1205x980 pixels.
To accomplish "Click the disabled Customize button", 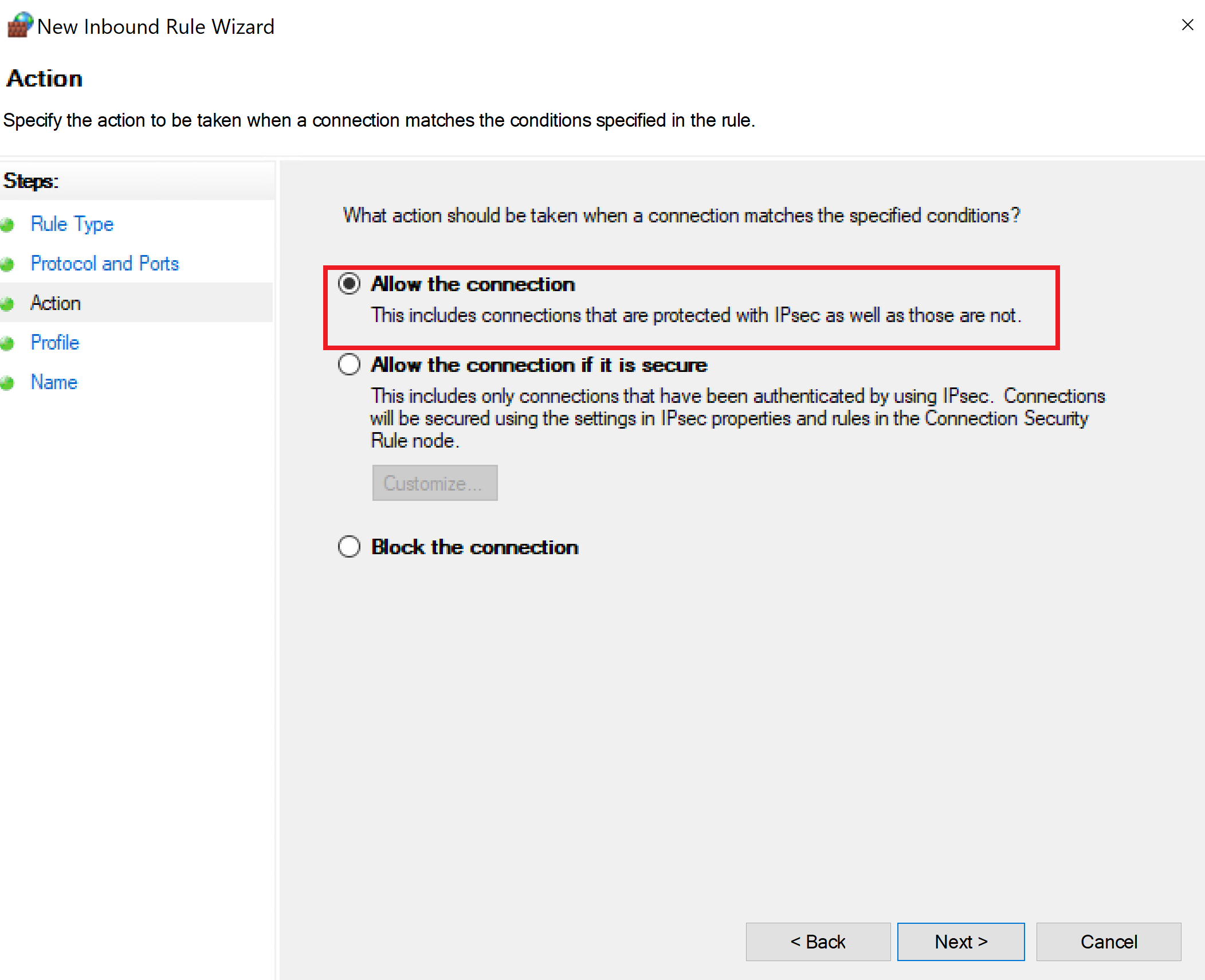I will coord(434,483).
